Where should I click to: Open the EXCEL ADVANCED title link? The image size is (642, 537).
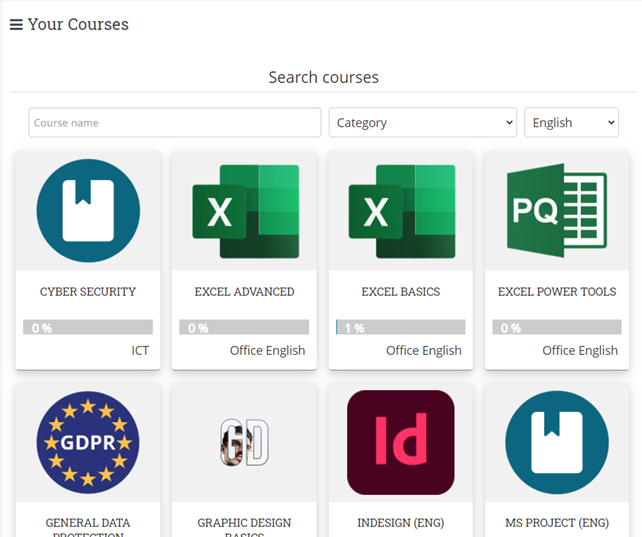[245, 292]
